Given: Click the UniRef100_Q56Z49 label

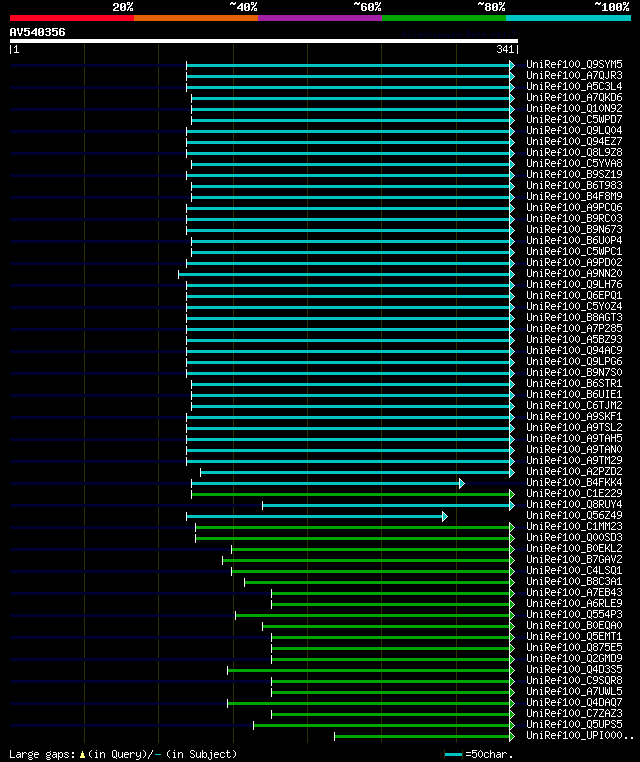Looking at the screenshot, I should pyautogui.click(x=574, y=516).
